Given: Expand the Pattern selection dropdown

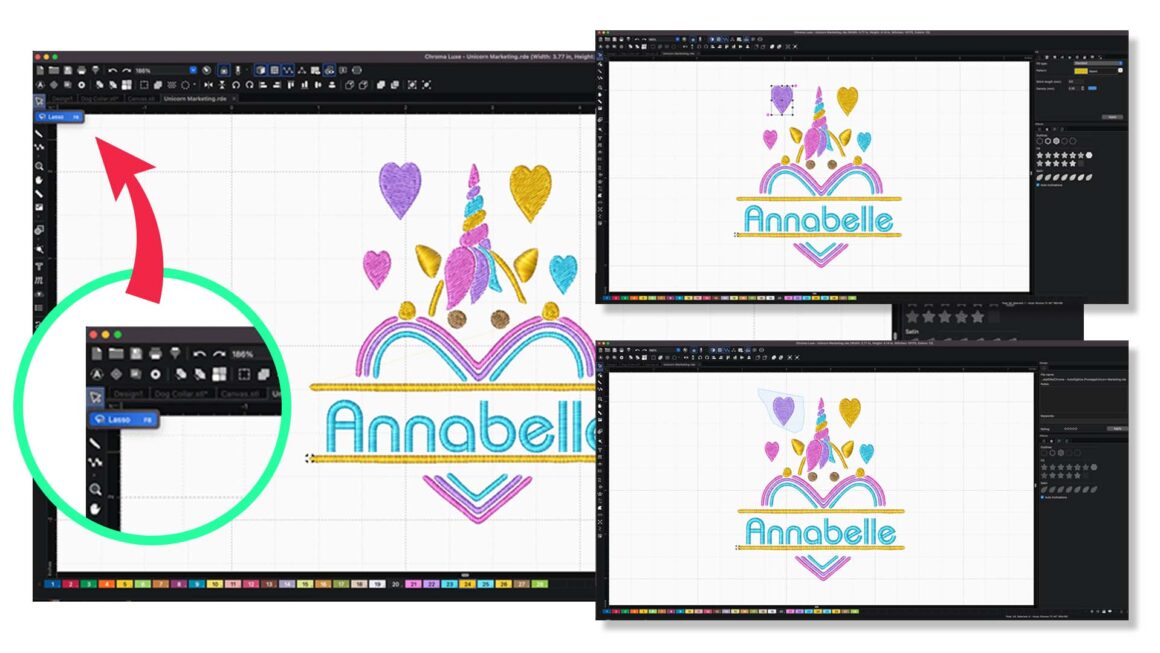Looking at the screenshot, I should tap(1101, 71).
